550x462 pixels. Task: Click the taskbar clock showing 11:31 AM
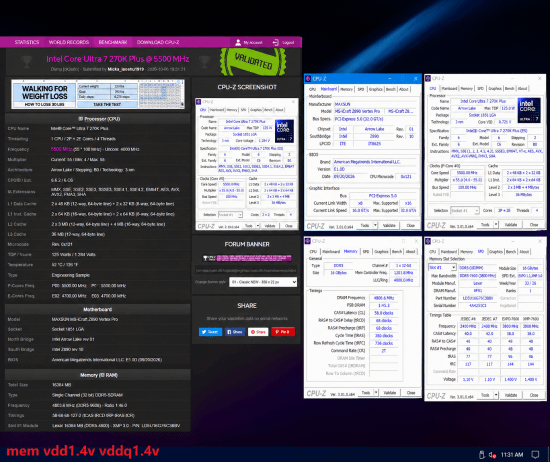(x=512, y=455)
